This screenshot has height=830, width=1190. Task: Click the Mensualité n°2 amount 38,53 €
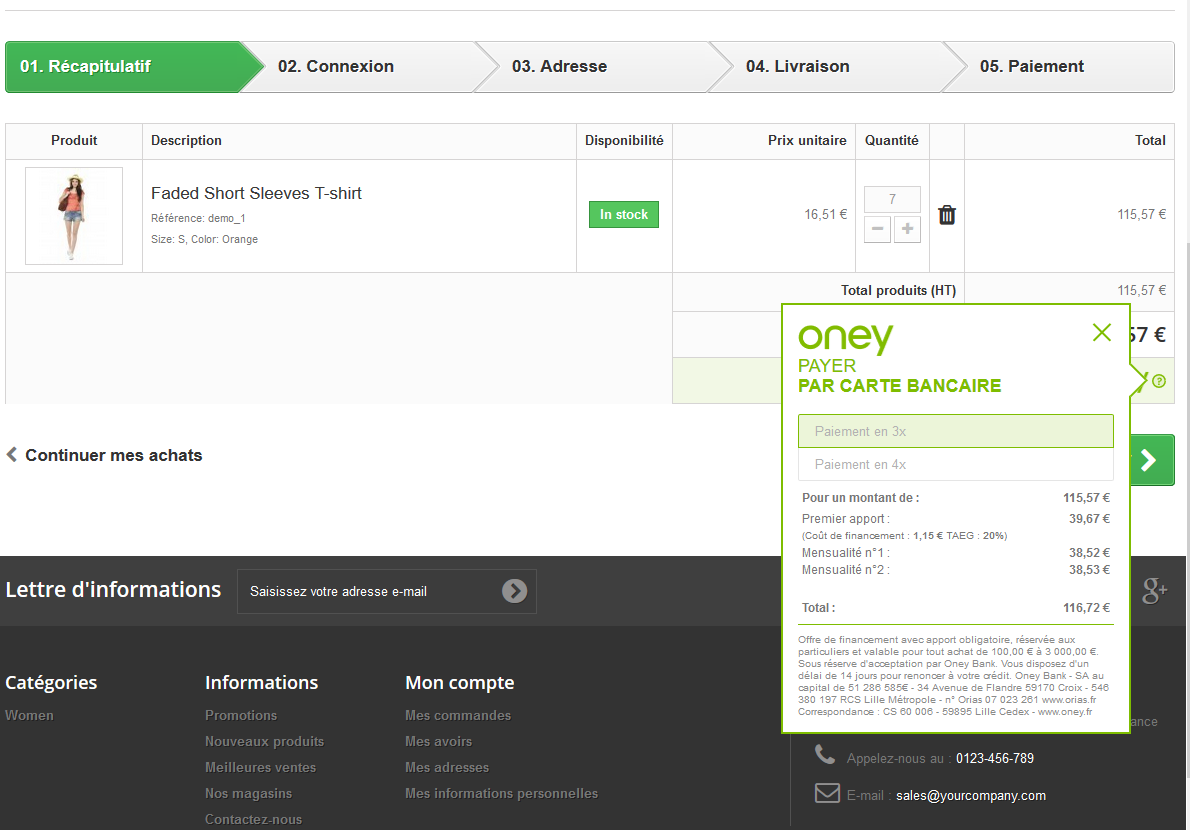click(x=1089, y=570)
